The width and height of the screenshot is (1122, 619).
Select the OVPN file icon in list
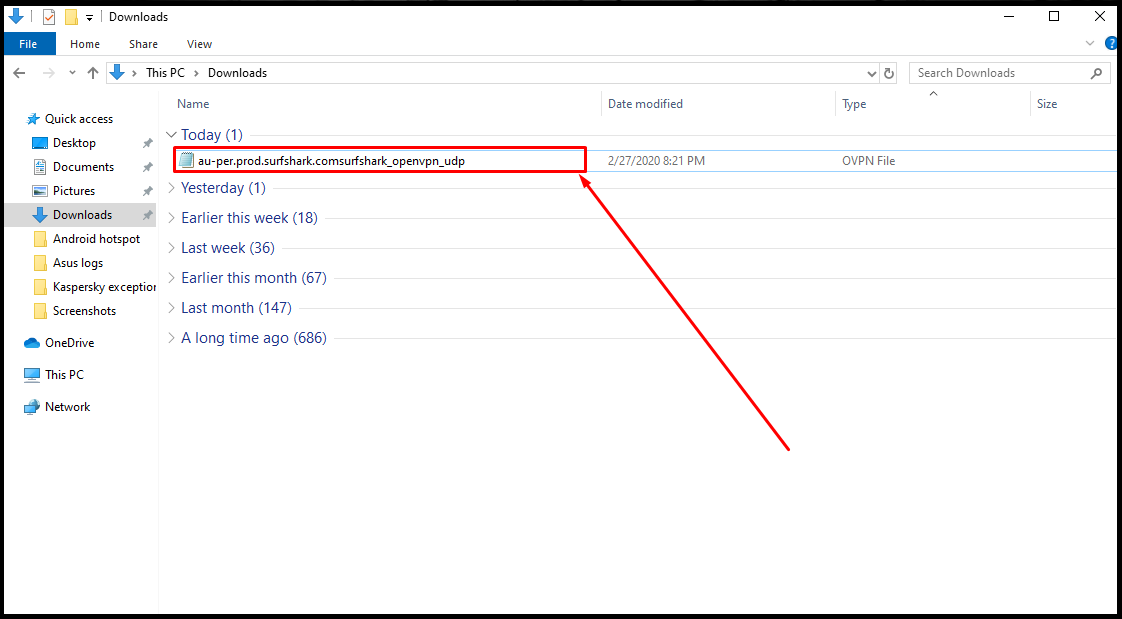tap(186, 160)
